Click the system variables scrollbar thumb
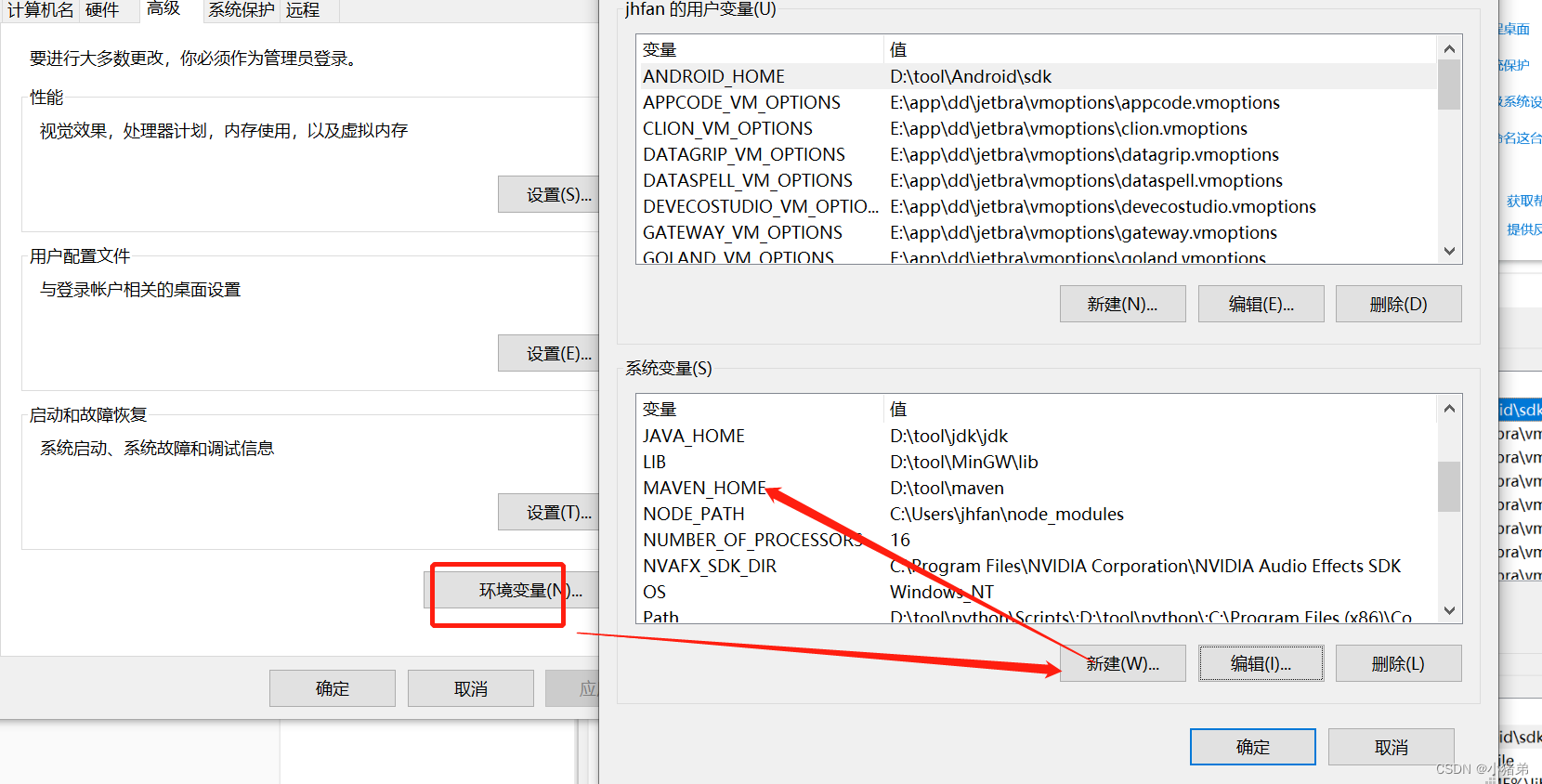This screenshot has width=1542, height=784. pos(1449,487)
